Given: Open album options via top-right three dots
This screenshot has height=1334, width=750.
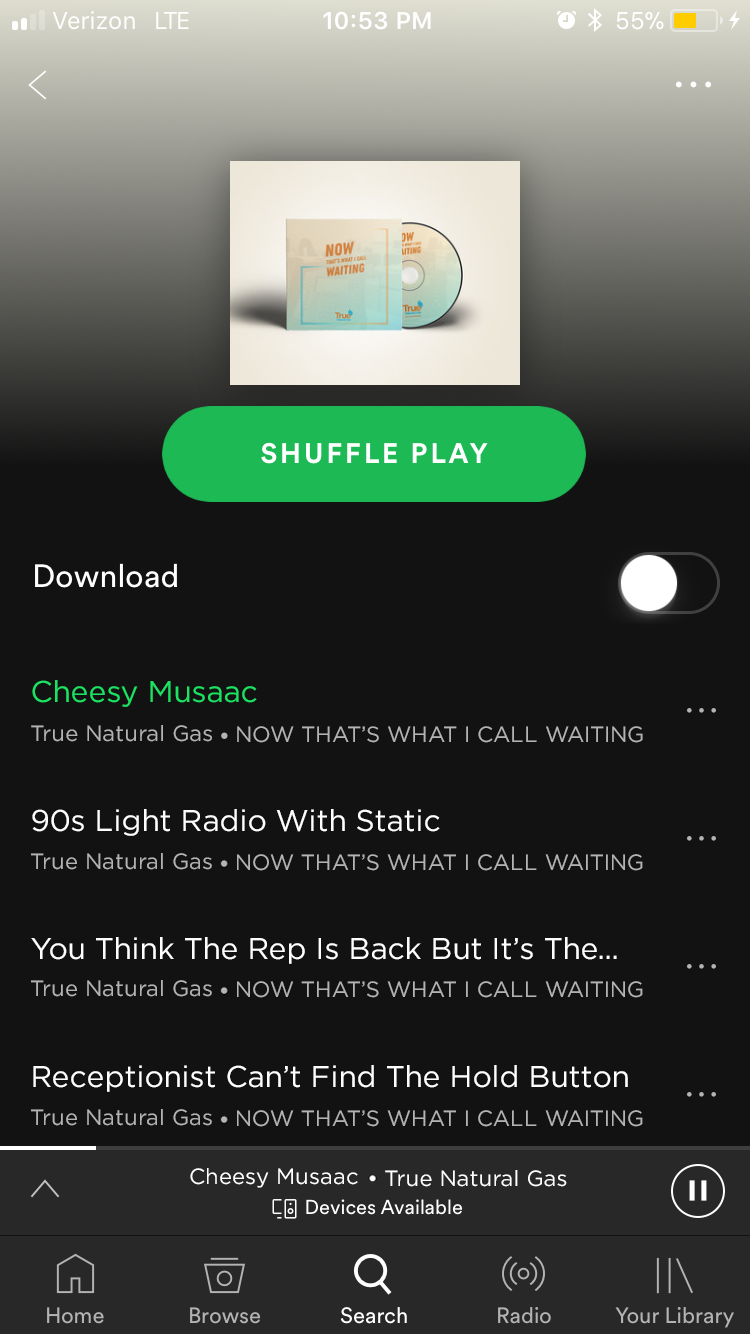Looking at the screenshot, I should [x=693, y=85].
